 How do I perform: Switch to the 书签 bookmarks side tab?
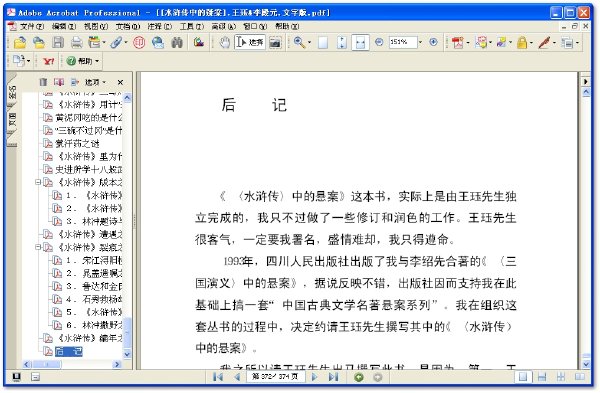click(12, 93)
